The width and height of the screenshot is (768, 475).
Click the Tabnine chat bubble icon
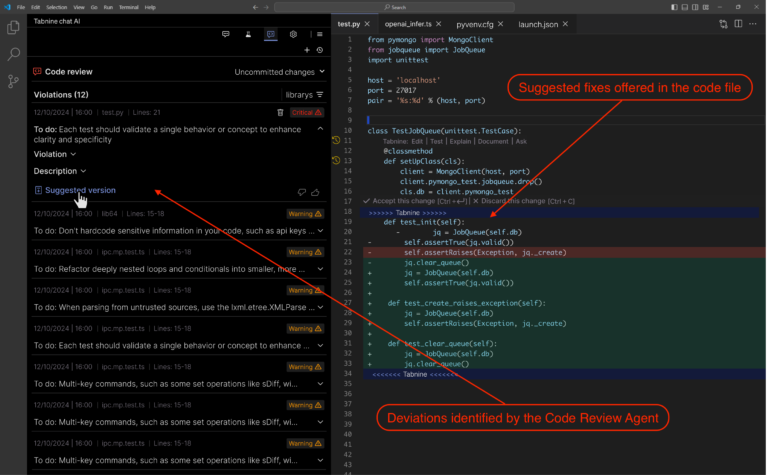(226, 34)
